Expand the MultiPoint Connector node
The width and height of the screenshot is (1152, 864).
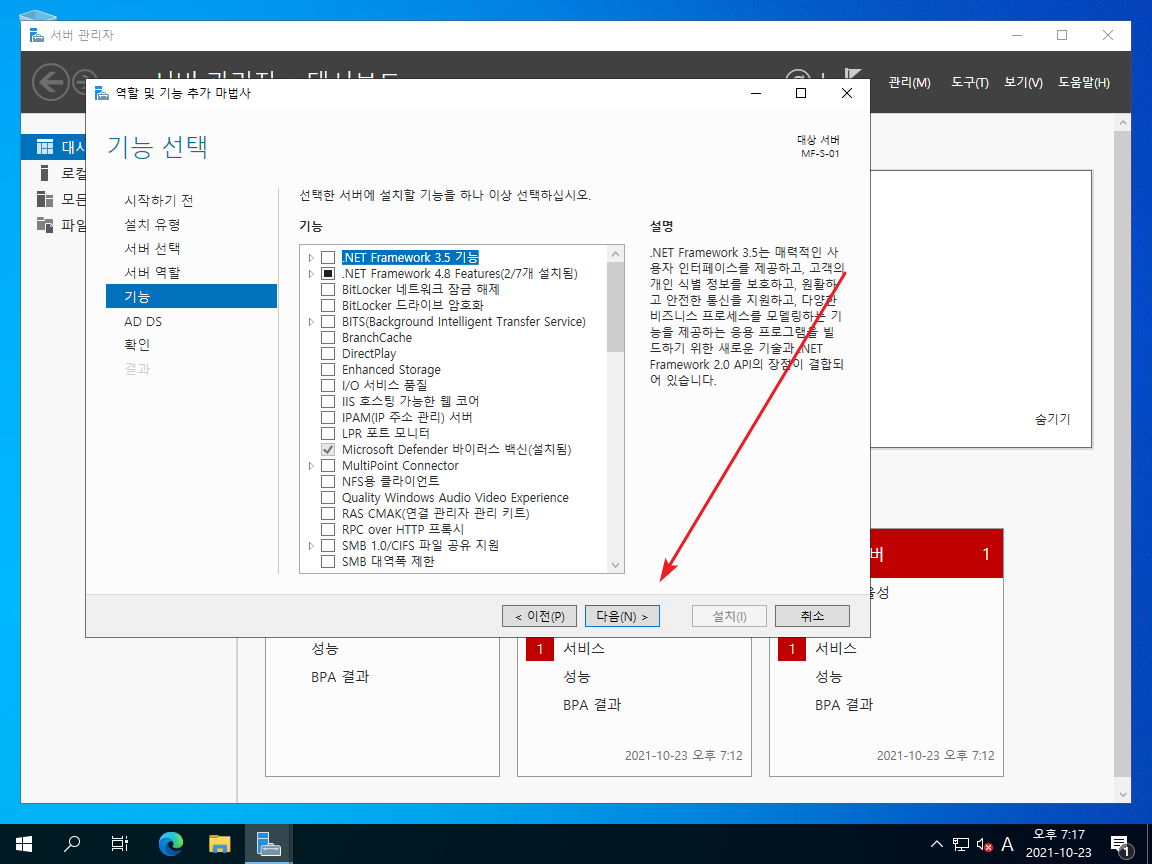tap(311, 466)
